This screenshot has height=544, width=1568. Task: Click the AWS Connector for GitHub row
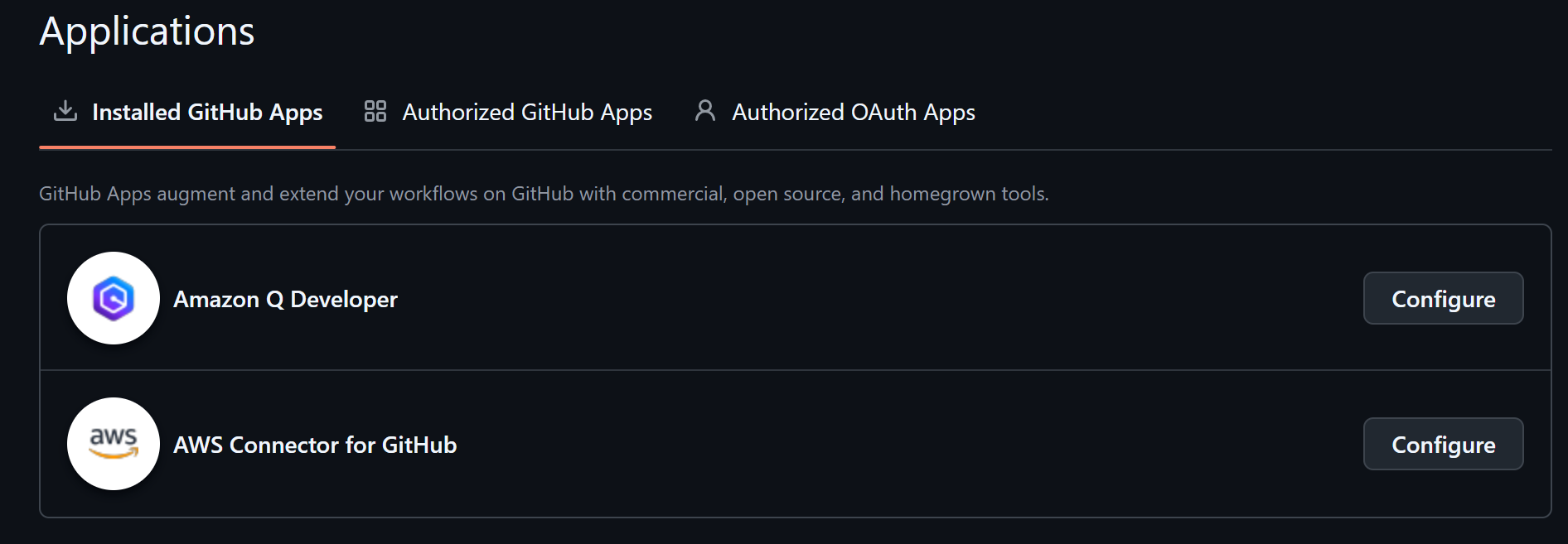746,444
